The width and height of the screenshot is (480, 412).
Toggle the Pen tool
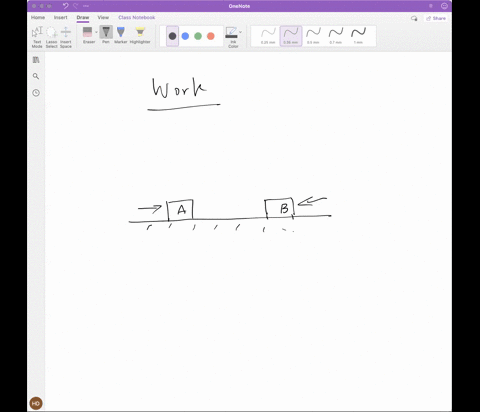[x=106, y=35]
